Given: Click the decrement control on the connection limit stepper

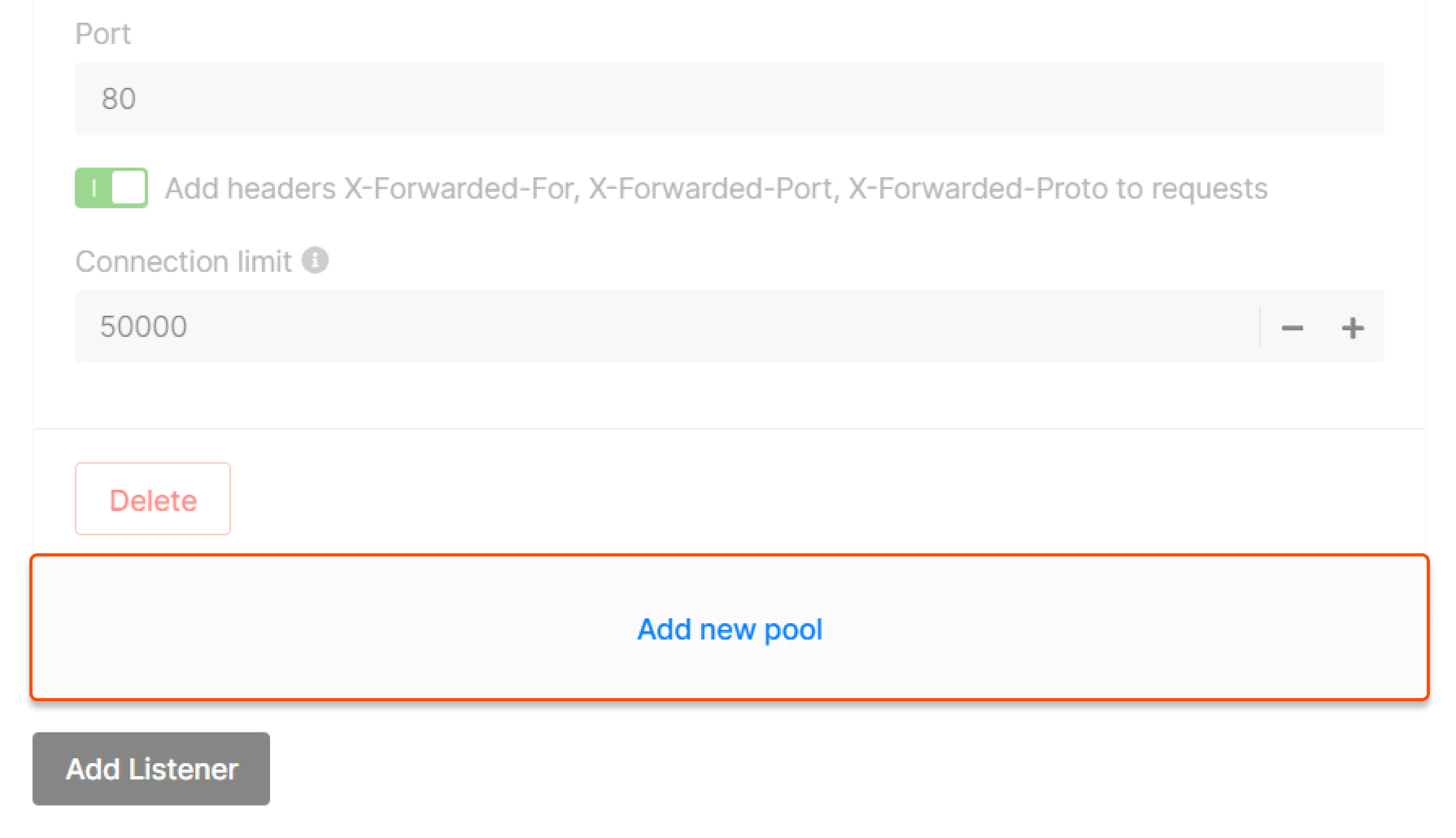Looking at the screenshot, I should 1293,328.
